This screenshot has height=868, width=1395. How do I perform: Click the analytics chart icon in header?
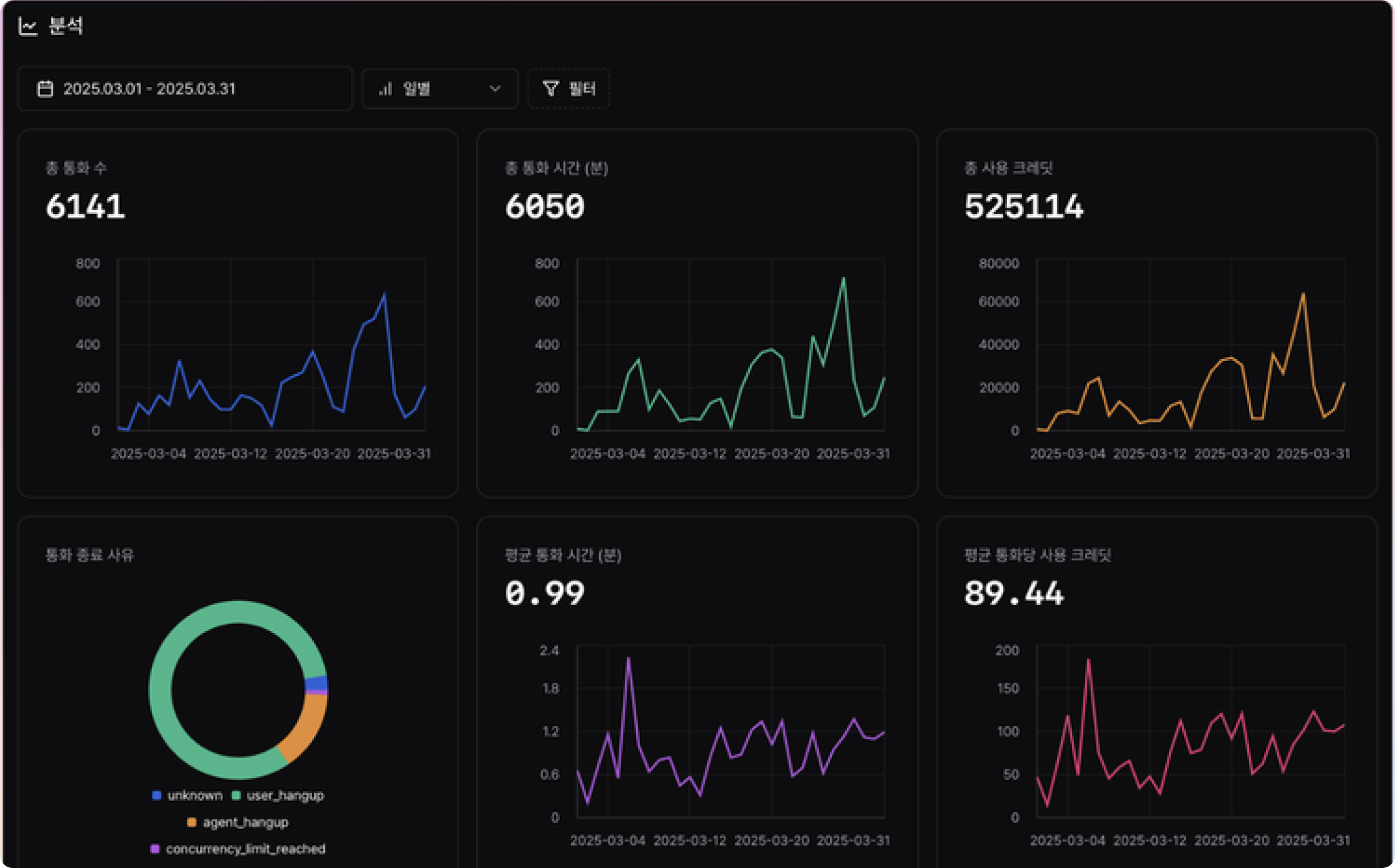tap(28, 26)
